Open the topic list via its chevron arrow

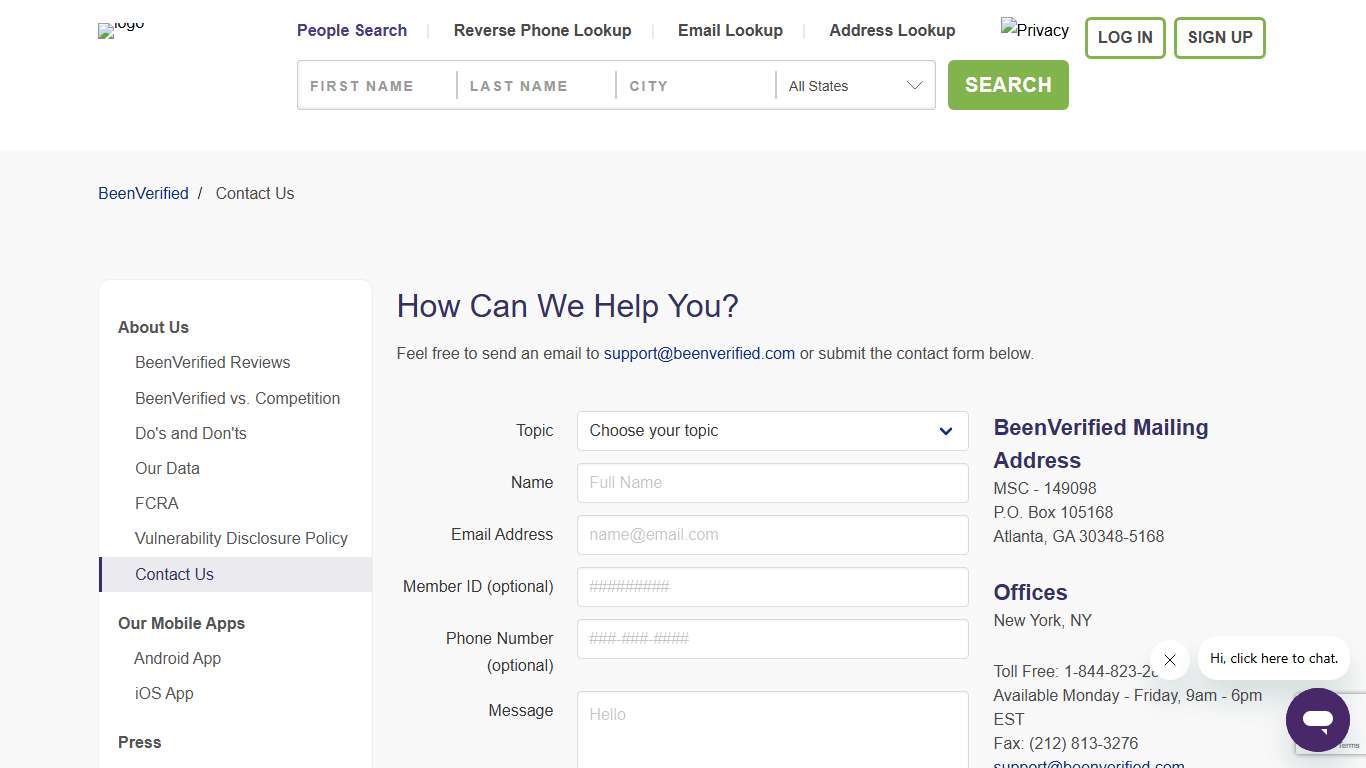click(x=944, y=431)
